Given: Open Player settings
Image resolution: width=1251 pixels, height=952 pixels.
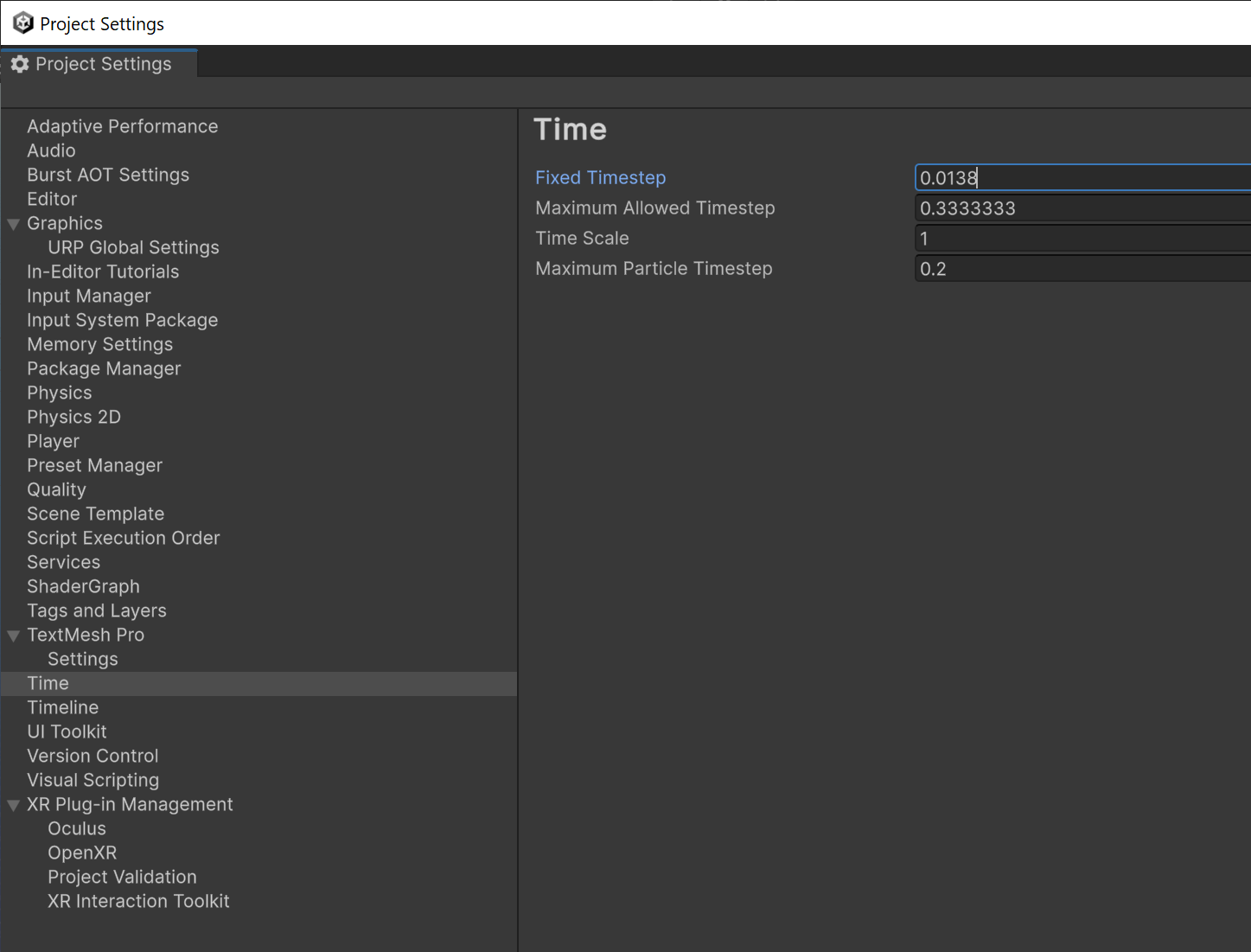Looking at the screenshot, I should pyautogui.click(x=53, y=441).
